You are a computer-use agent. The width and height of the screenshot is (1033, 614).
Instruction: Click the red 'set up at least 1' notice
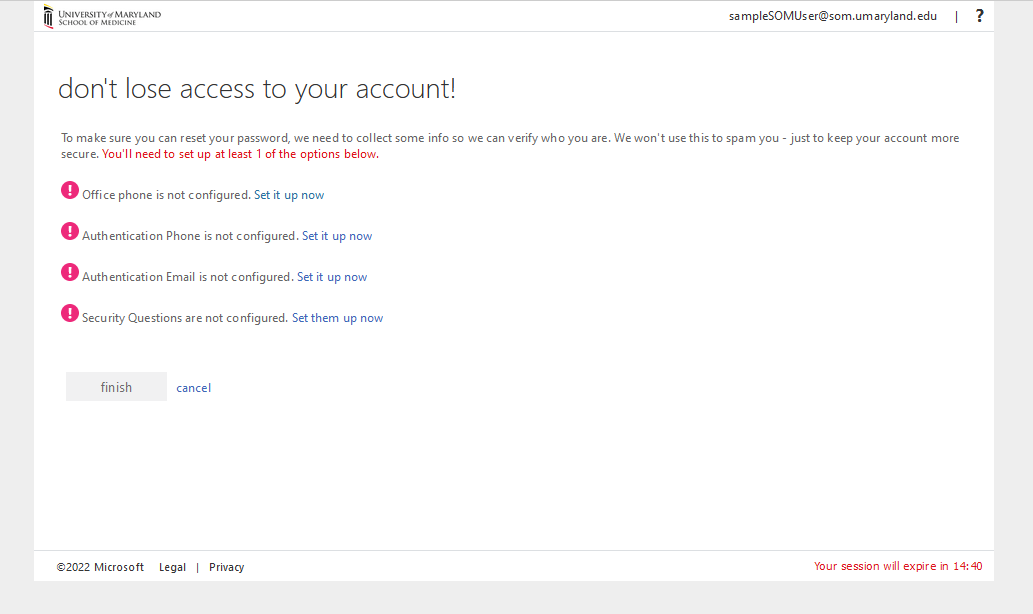pyautogui.click(x=240, y=155)
